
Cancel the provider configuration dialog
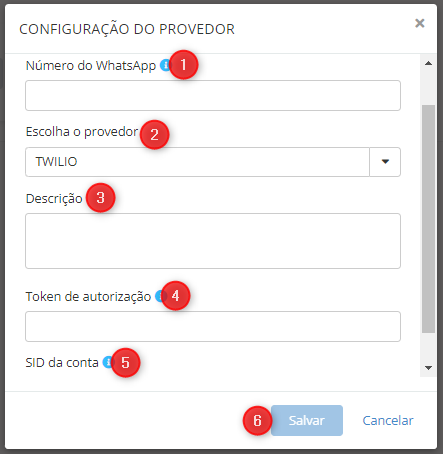coord(388,420)
